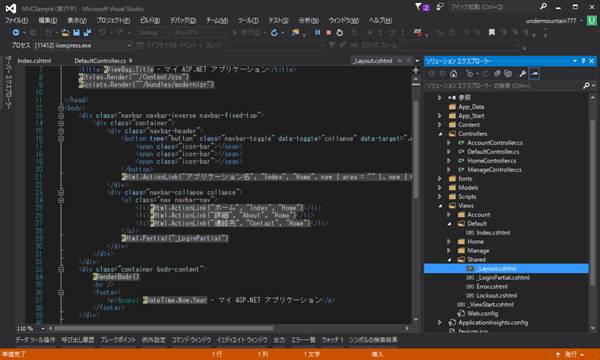
Task: Click the Solution Explorer search magnifier icon
Action: click(586, 86)
